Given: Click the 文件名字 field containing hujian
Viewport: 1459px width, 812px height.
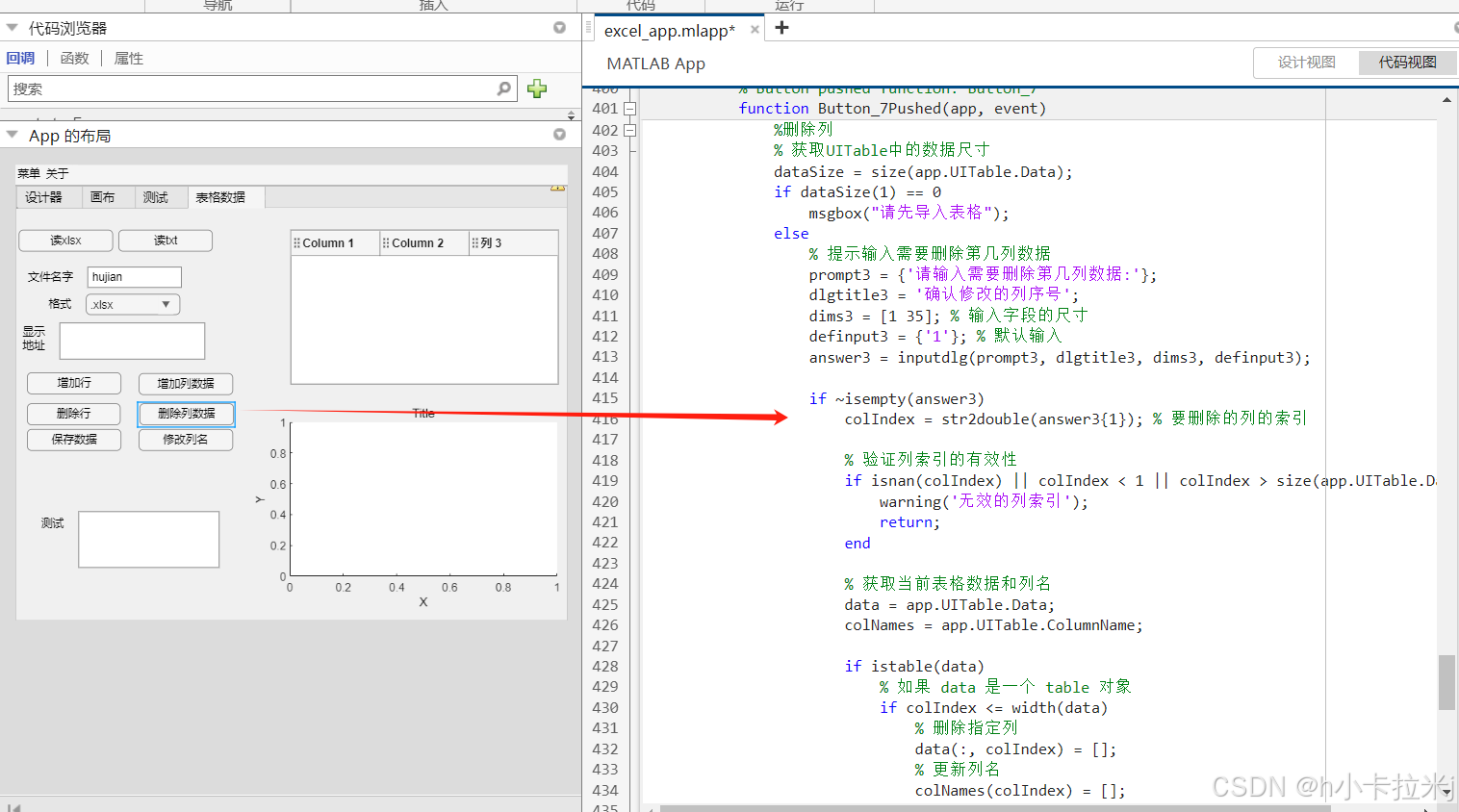Looking at the screenshot, I should [135, 277].
